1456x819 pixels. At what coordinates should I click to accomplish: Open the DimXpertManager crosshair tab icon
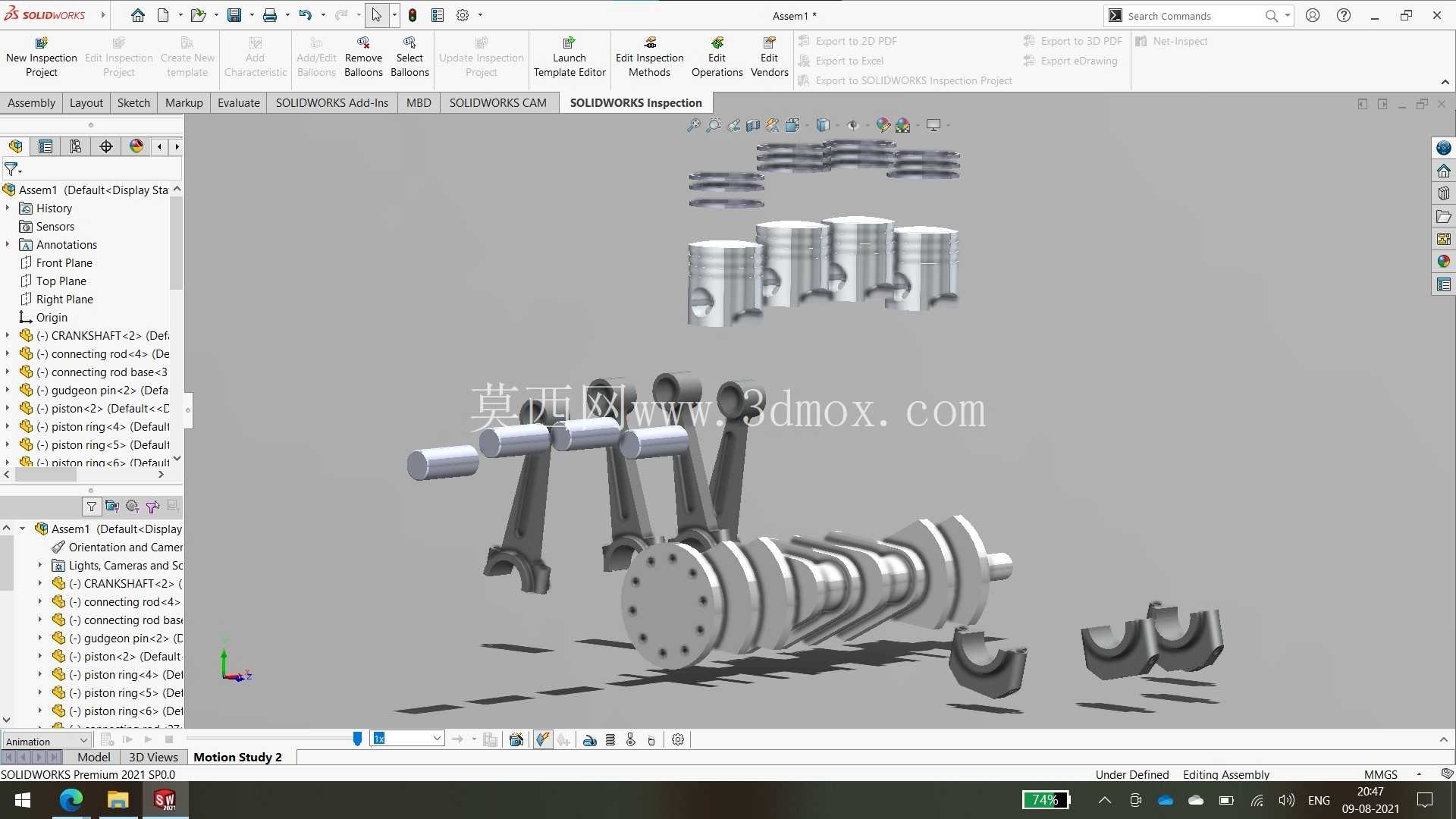106,146
